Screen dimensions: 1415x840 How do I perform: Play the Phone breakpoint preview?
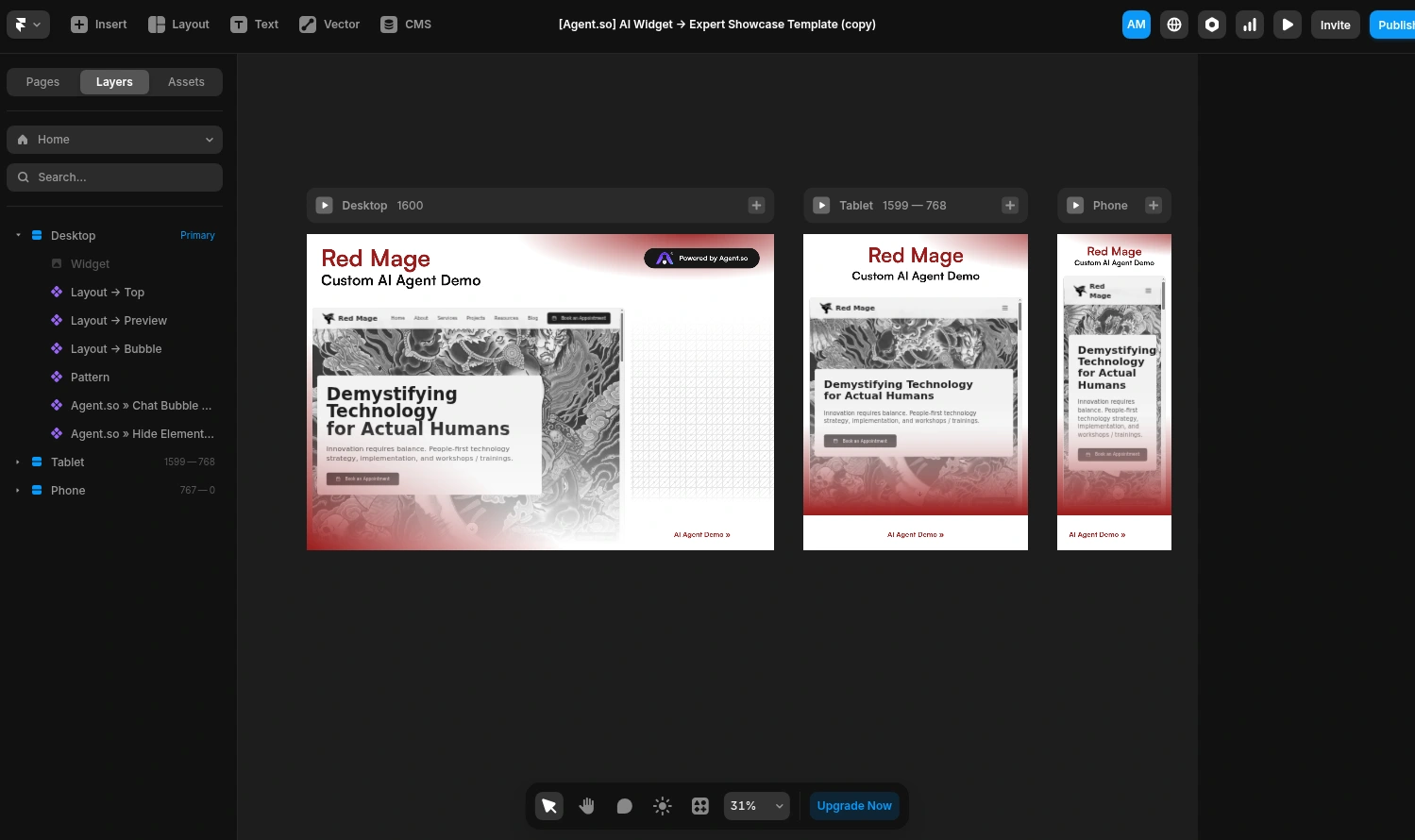click(1075, 205)
